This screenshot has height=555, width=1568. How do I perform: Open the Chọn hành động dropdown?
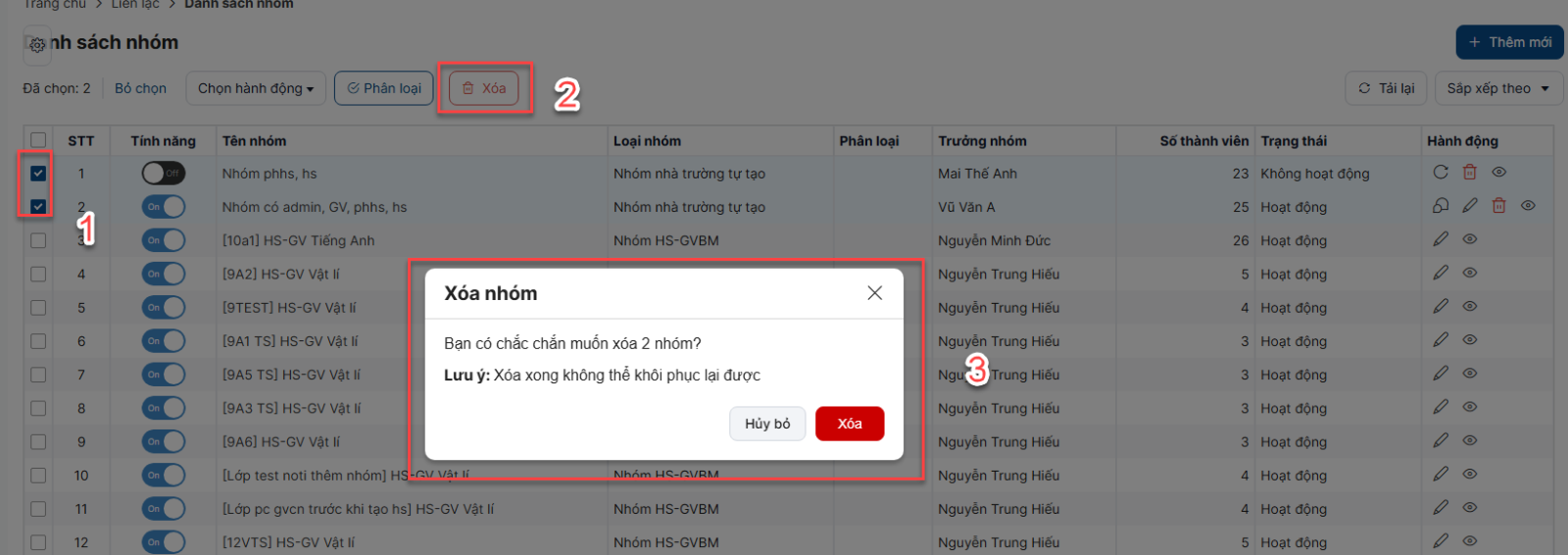256,88
